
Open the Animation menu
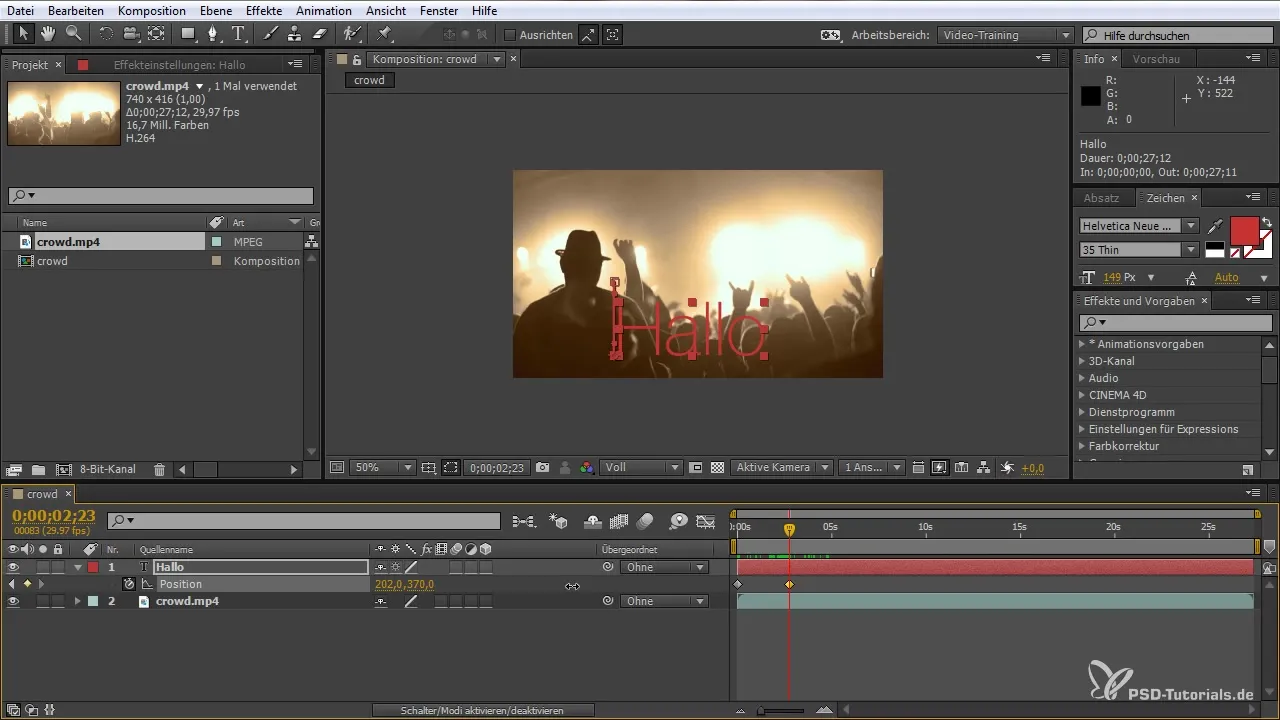pos(323,10)
